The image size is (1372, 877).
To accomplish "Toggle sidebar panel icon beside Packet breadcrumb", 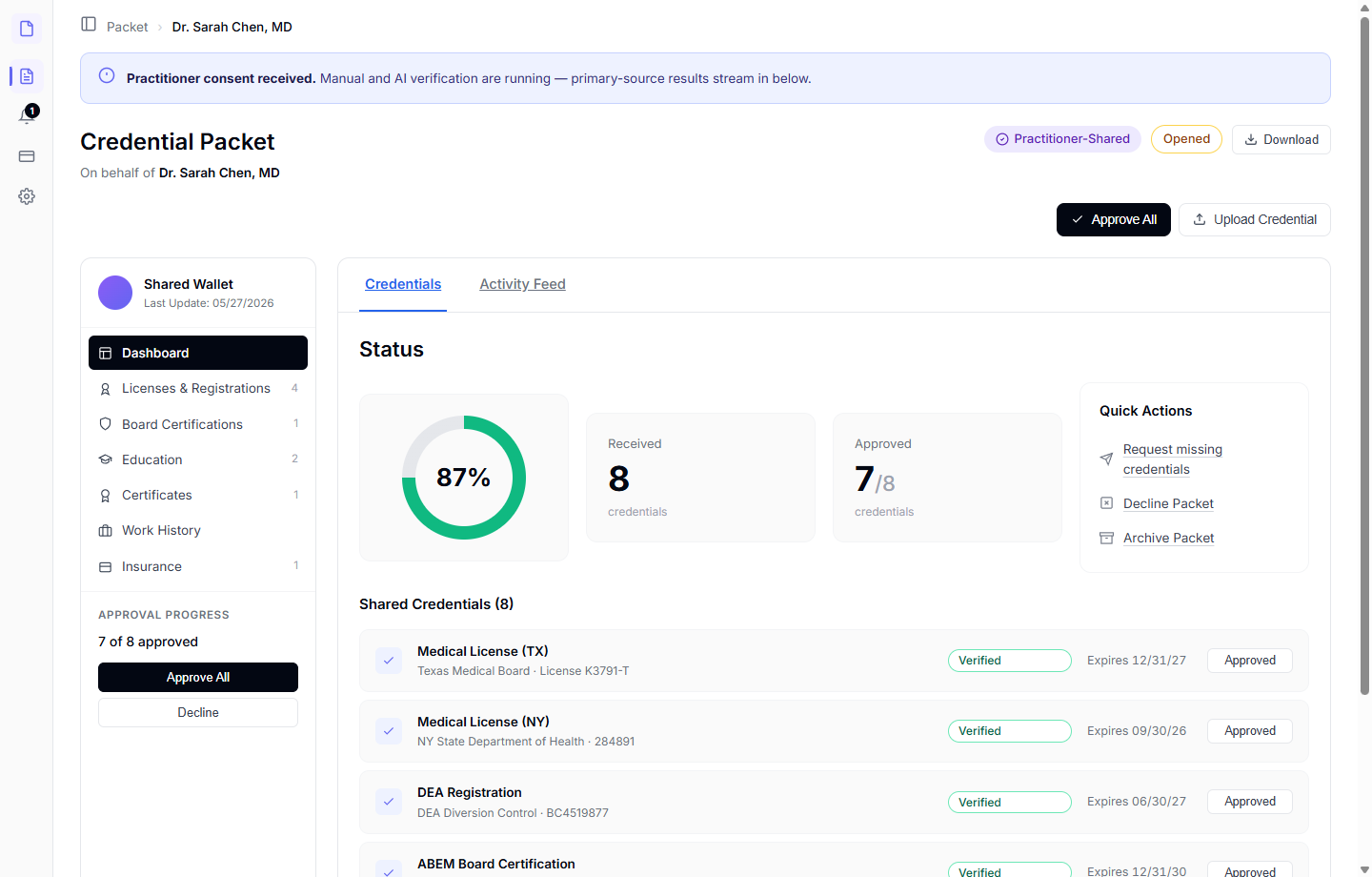I will pyautogui.click(x=89, y=24).
